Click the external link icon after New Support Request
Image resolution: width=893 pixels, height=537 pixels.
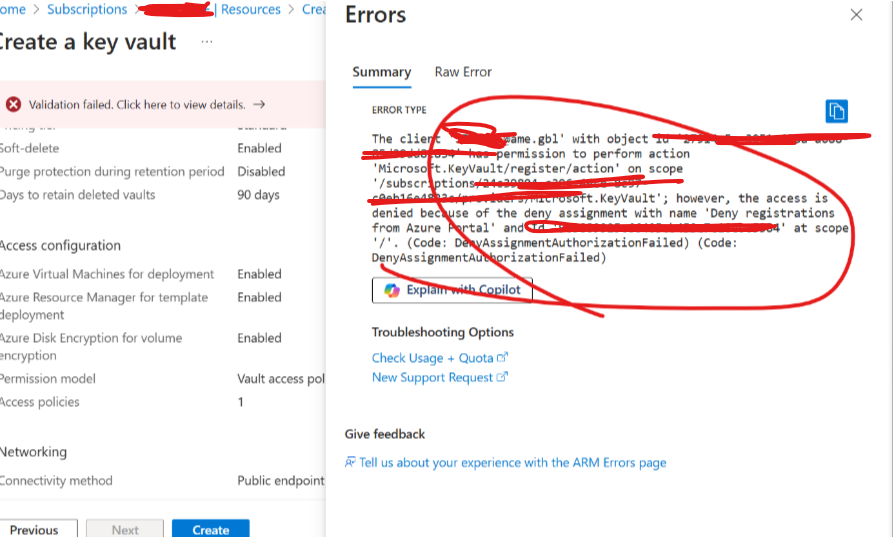(502, 376)
